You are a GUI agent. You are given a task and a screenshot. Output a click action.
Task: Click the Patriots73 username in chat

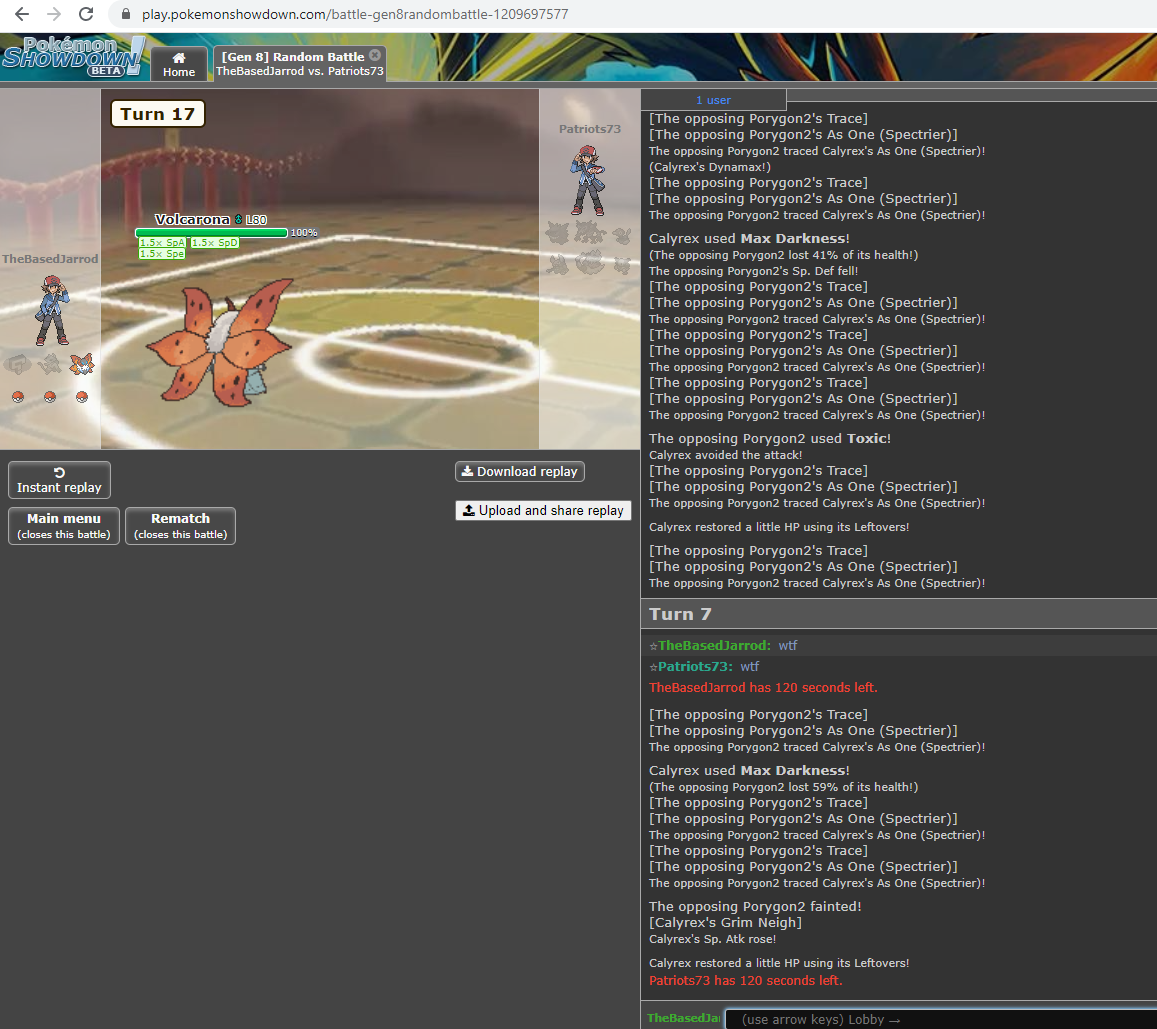click(x=695, y=666)
